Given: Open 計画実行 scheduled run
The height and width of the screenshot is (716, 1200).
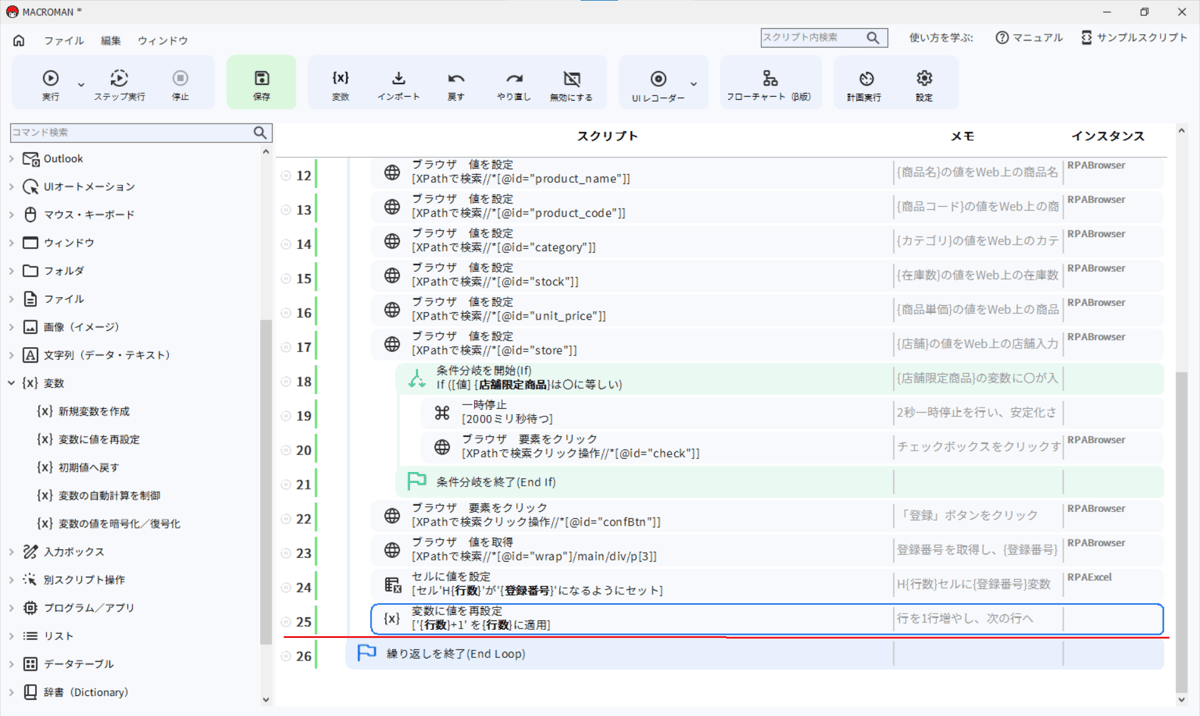Looking at the screenshot, I should click(x=866, y=84).
